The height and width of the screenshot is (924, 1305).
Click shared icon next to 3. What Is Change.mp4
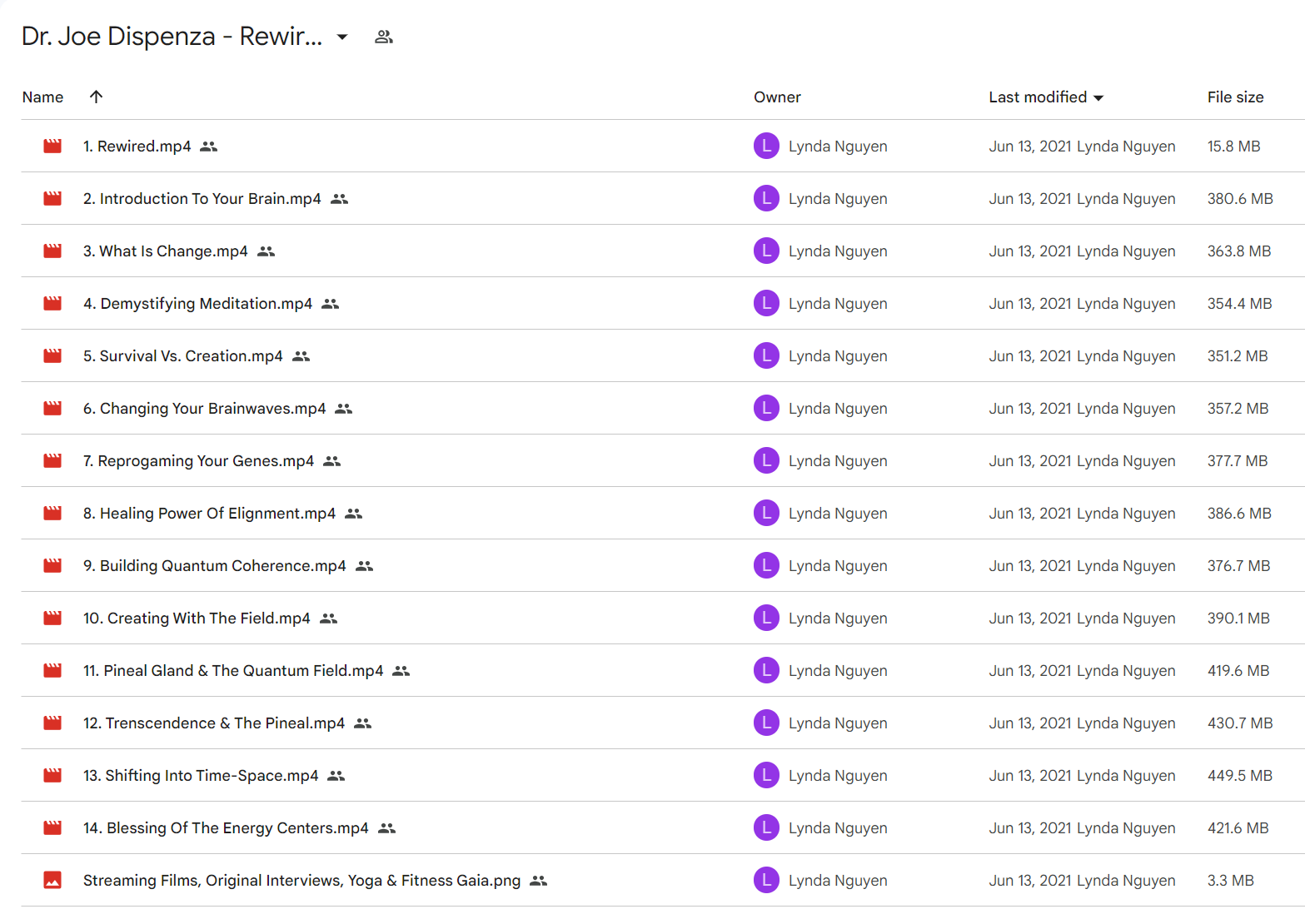pos(266,251)
